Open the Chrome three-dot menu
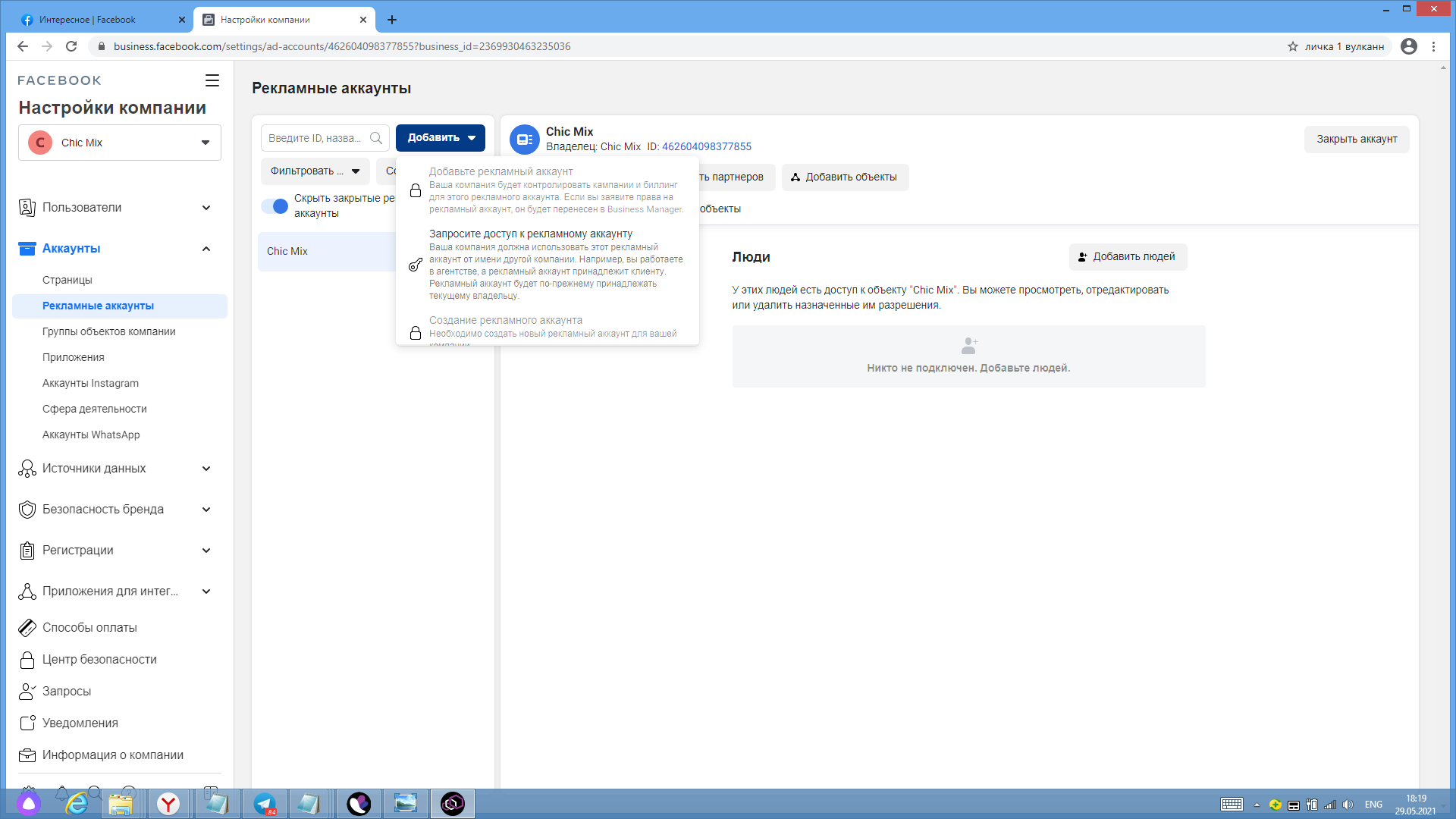 tap(1433, 46)
